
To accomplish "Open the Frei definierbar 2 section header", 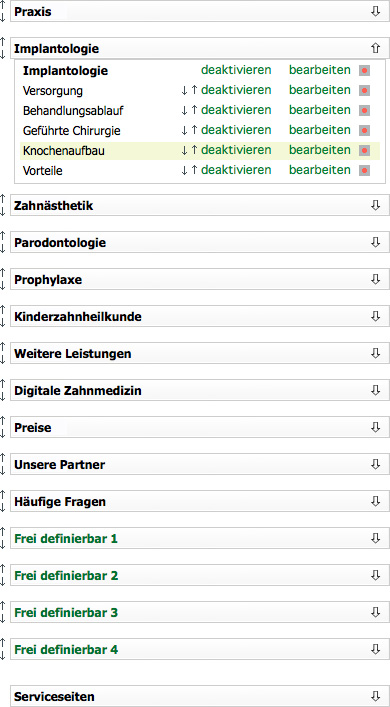I will point(200,575).
